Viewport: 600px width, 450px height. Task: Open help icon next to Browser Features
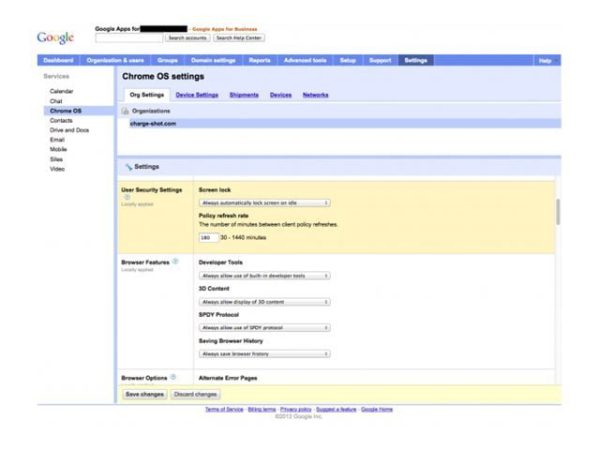coord(175,261)
